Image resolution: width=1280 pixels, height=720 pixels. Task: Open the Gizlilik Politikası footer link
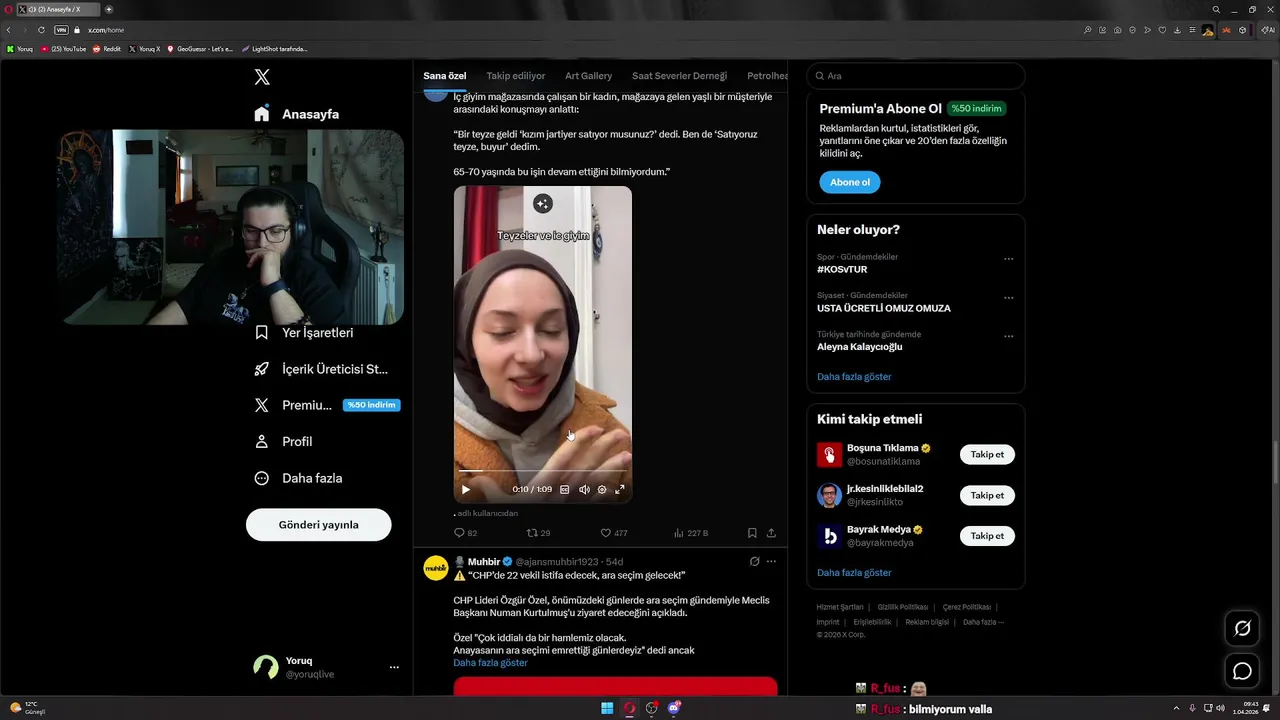(x=903, y=607)
